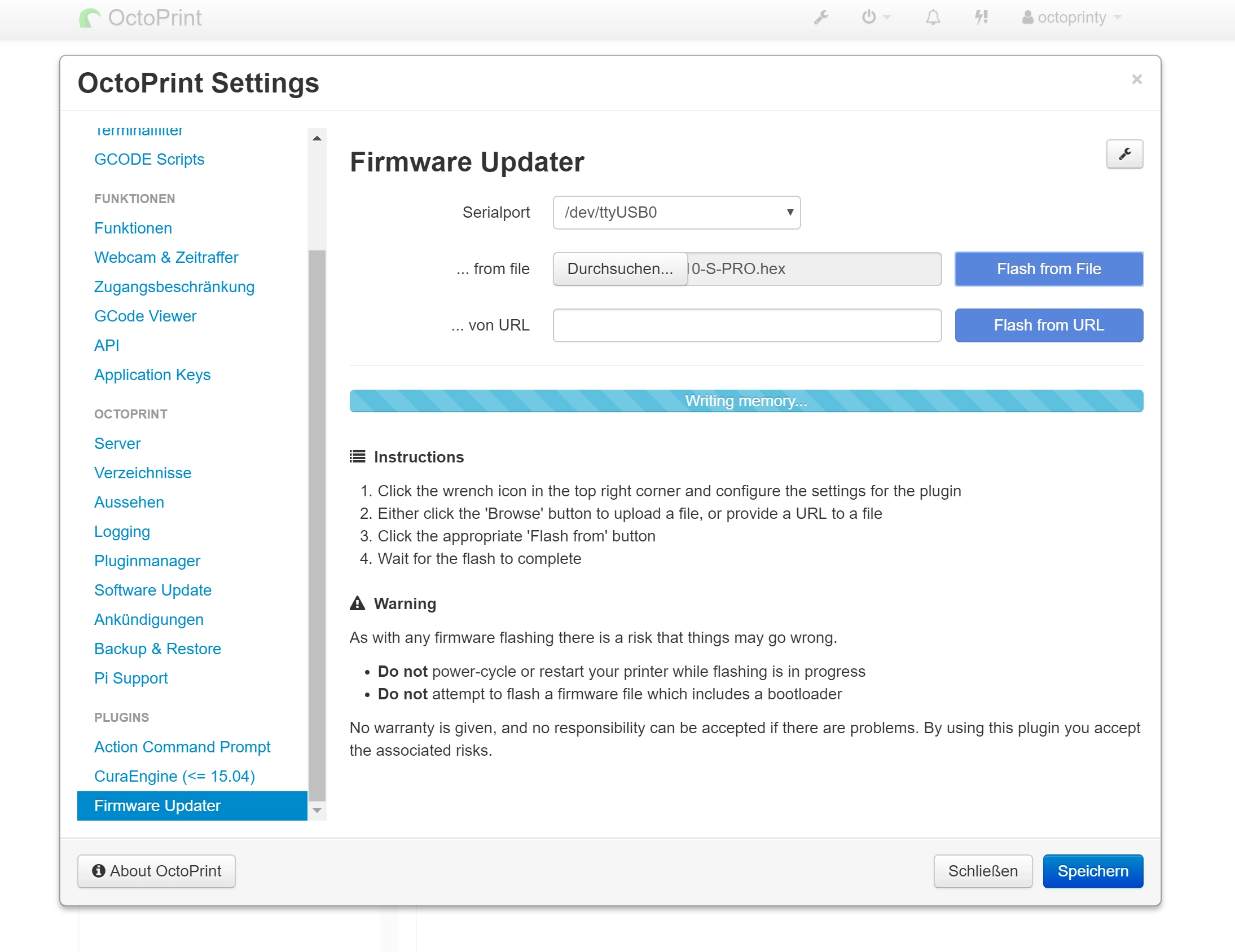The height and width of the screenshot is (952, 1235).
Task: Click the PLUGINS section header
Action: (121, 718)
